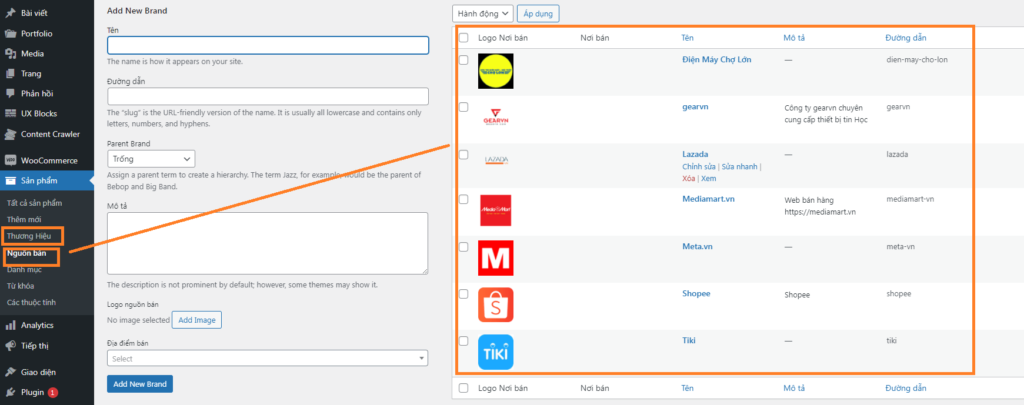Click the Plugin plug icon
The width and height of the screenshot is (1024, 405).
pyautogui.click(x=10, y=393)
